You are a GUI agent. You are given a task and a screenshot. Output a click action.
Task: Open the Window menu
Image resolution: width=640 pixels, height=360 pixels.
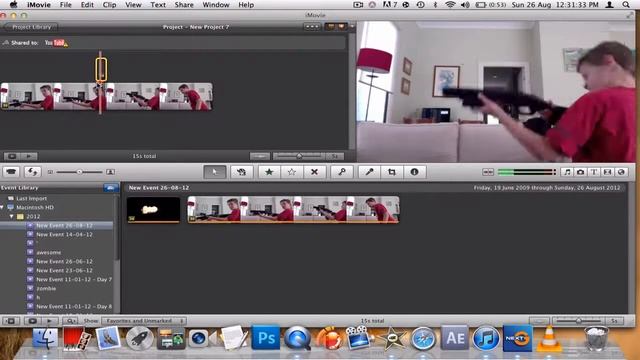[x=216, y=5]
